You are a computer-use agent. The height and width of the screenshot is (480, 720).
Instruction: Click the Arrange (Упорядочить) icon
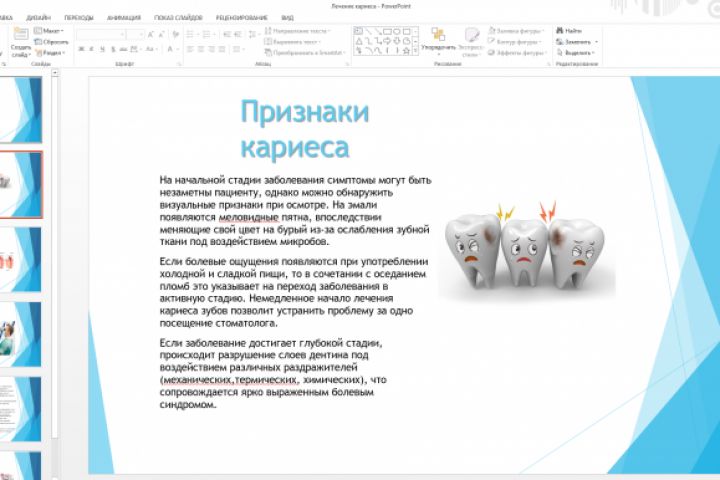tap(438, 34)
